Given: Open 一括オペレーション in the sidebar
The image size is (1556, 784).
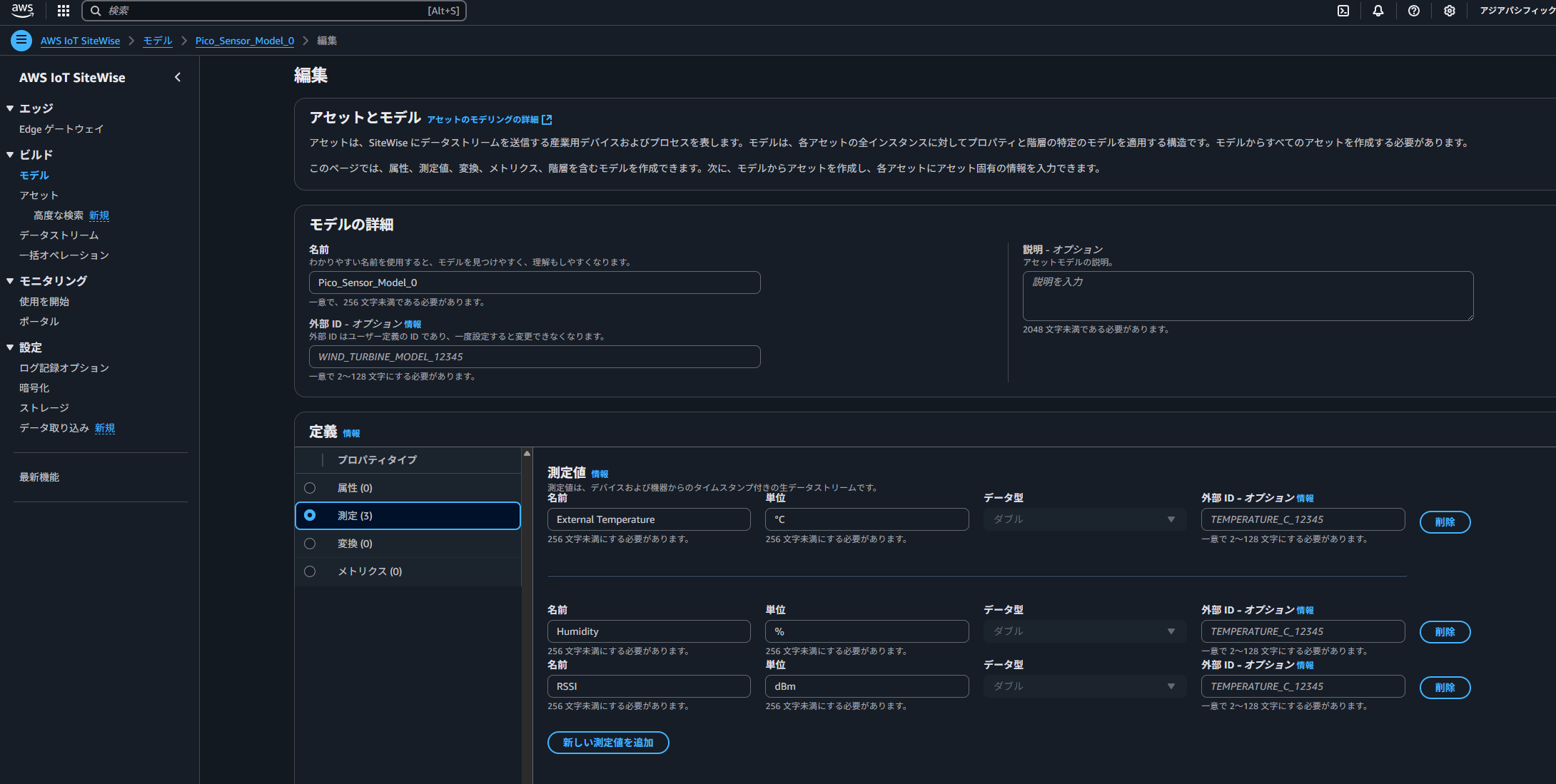Looking at the screenshot, I should 64,255.
